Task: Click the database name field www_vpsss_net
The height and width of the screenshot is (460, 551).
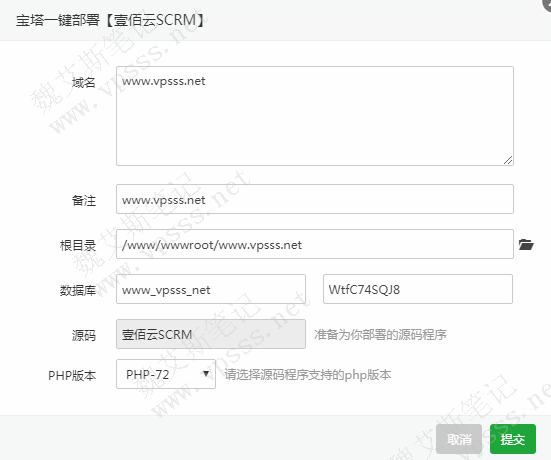Action: 211,289
